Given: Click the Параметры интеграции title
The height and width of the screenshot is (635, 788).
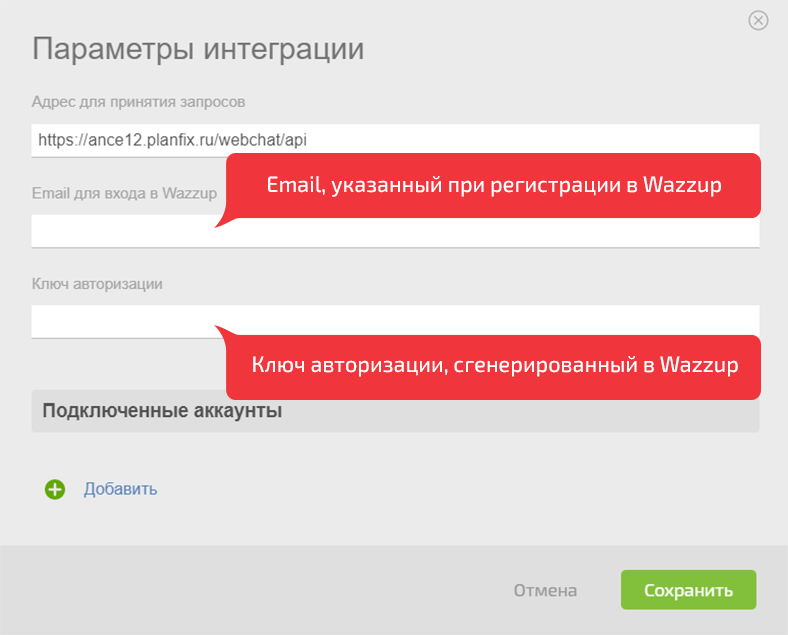Looking at the screenshot, I should coord(198,49).
